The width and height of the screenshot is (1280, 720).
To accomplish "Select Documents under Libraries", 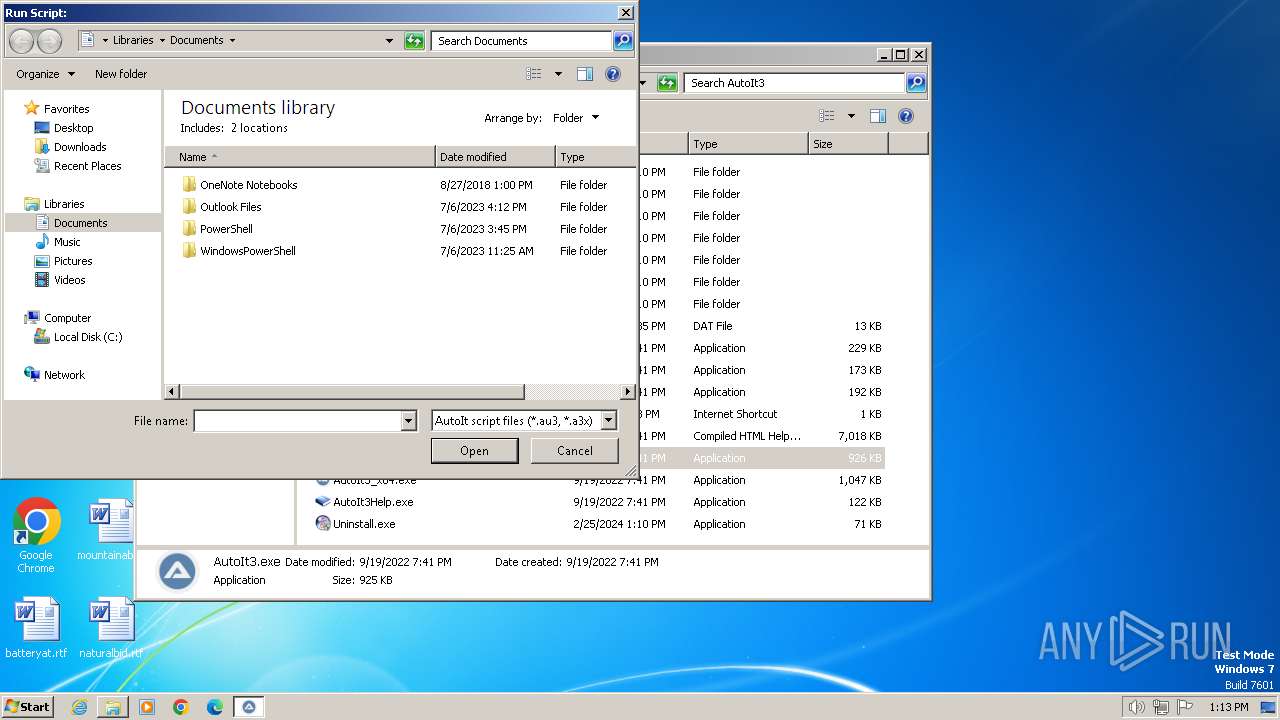I will 80,223.
